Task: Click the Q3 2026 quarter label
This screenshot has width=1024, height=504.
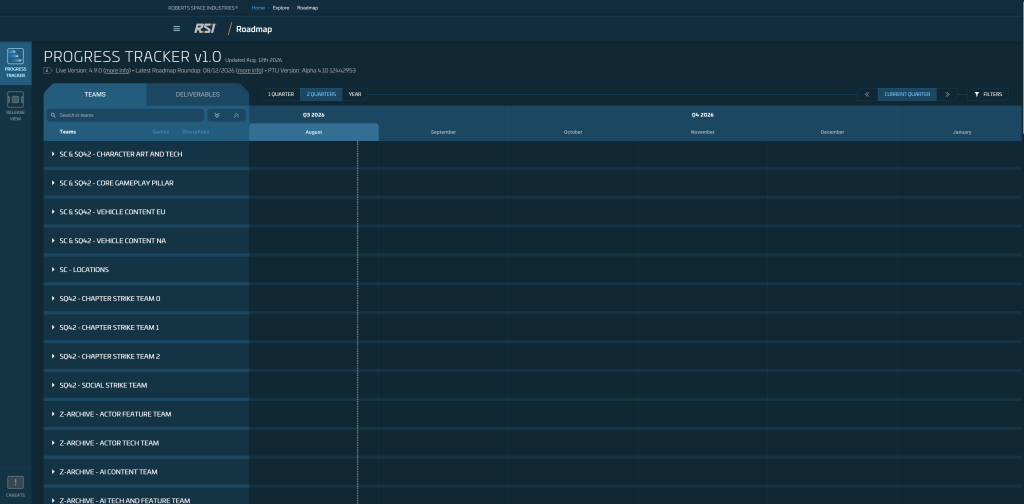Action: (313, 115)
